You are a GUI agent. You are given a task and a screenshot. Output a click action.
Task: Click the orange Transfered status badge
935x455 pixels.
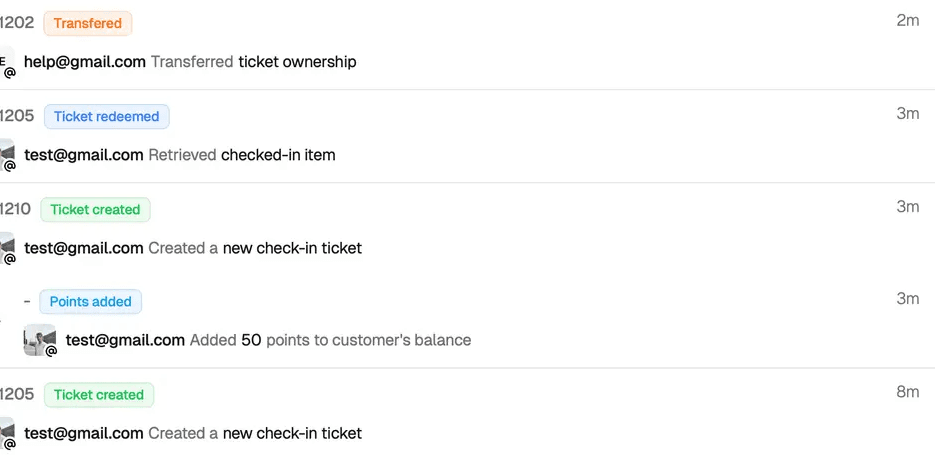click(x=88, y=23)
